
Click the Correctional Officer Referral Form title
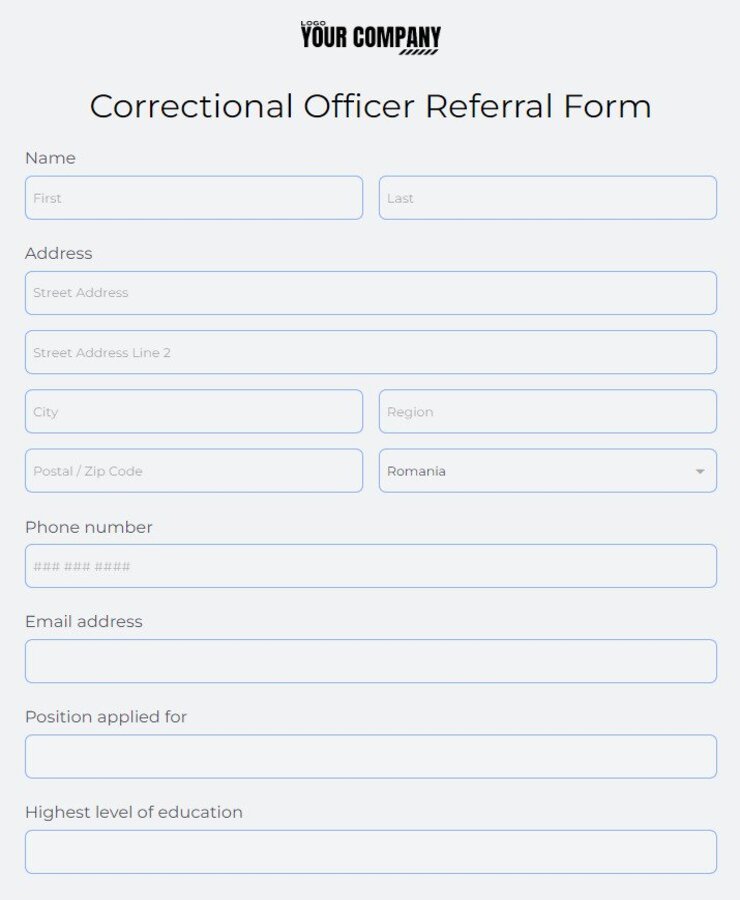click(x=370, y=106)
